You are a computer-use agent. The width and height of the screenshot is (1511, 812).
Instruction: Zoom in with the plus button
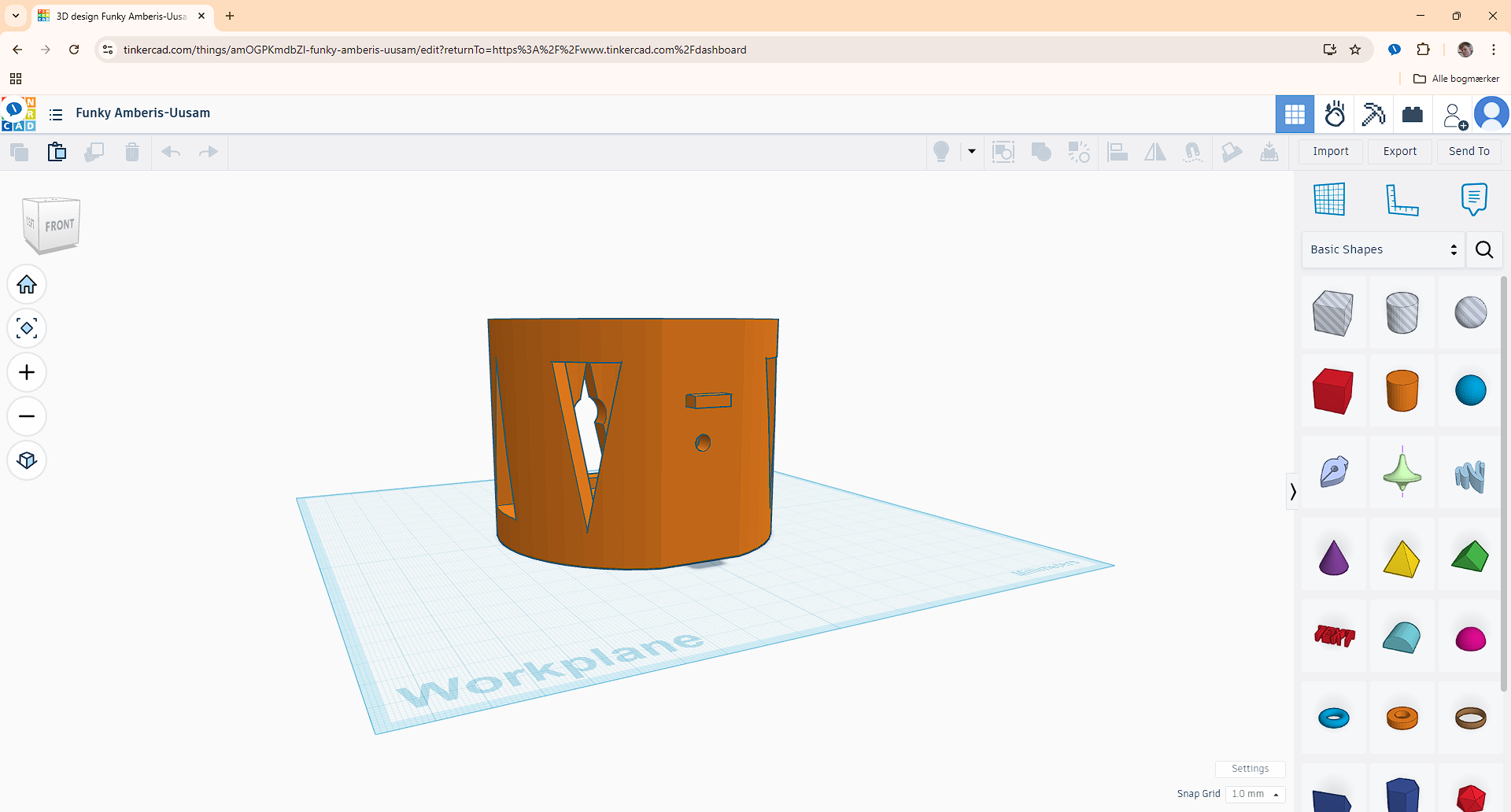[x=27, y=372]
